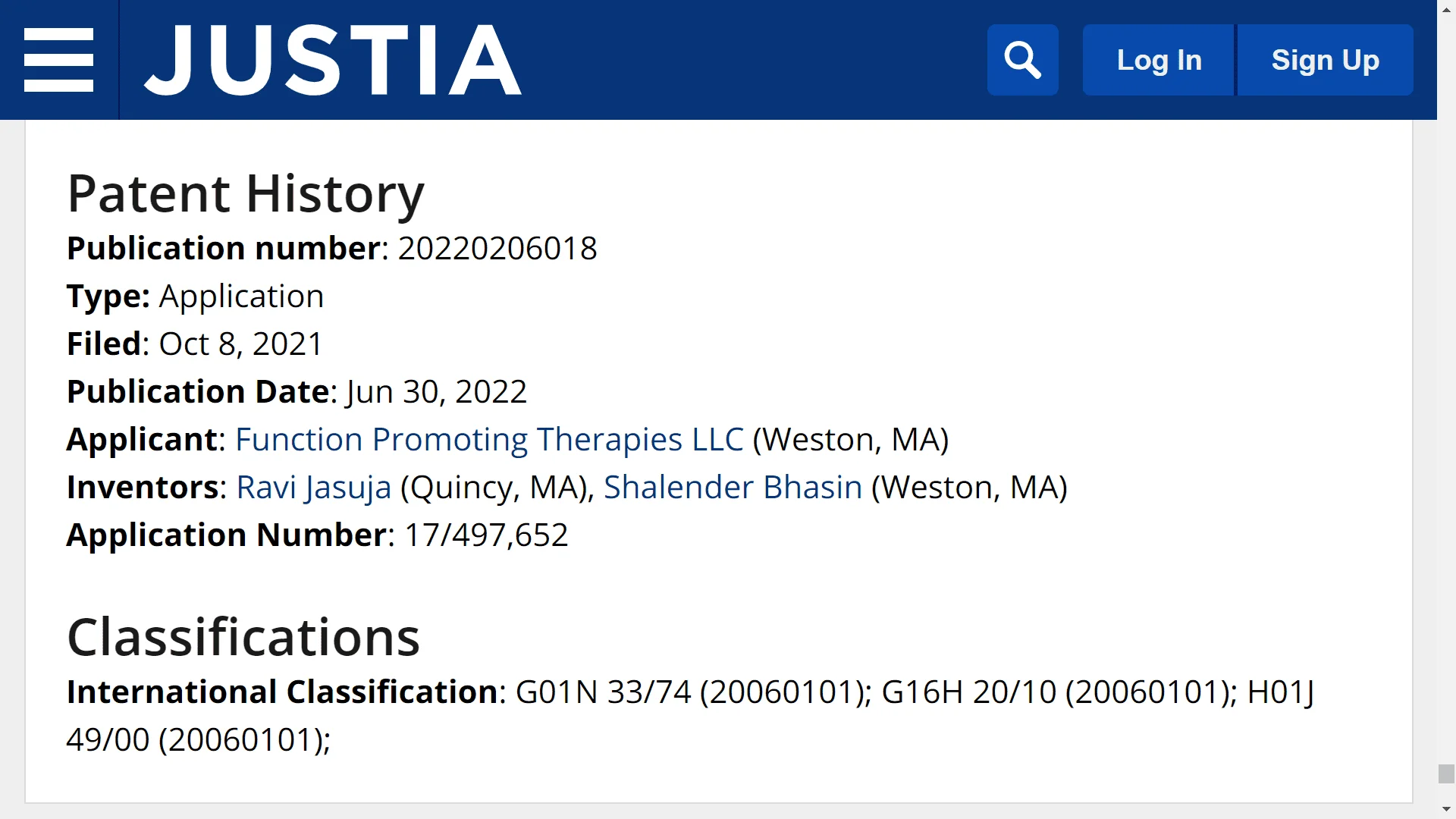Screen dimensions: 1456x819
Task: Click the vertical scrollbar thumb
Action: click(x=1446, y=773)
